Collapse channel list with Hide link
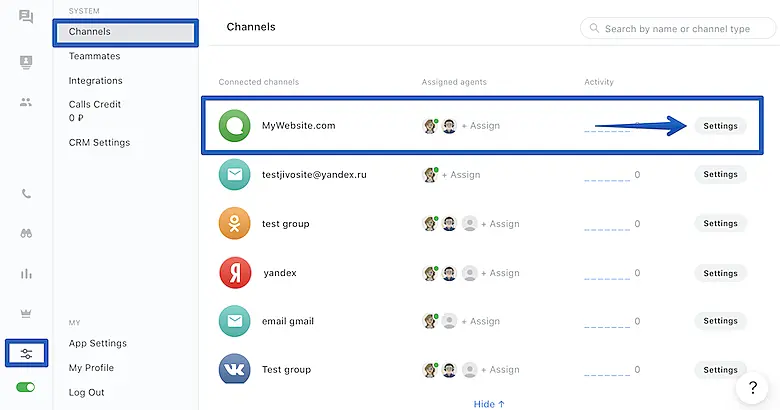Screen dimensions: 780x410 pos(489,404)
